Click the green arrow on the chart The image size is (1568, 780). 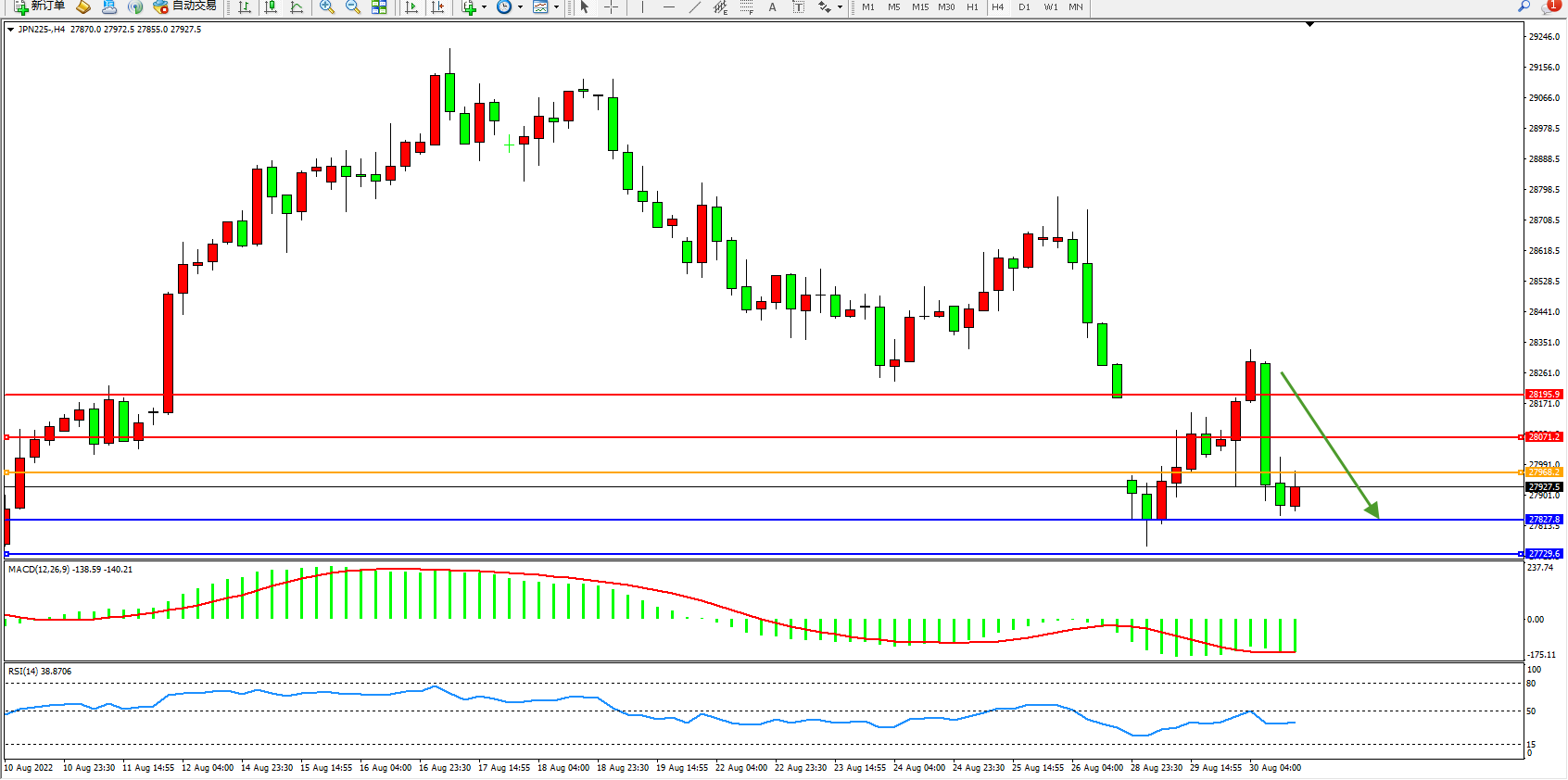[x=1330, y=445]
